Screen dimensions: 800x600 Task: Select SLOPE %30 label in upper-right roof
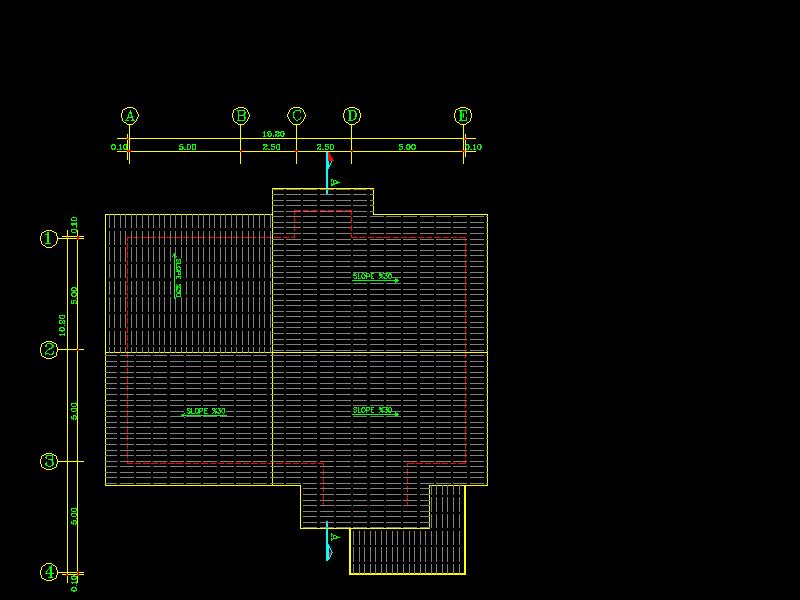(x=372, y=276)
